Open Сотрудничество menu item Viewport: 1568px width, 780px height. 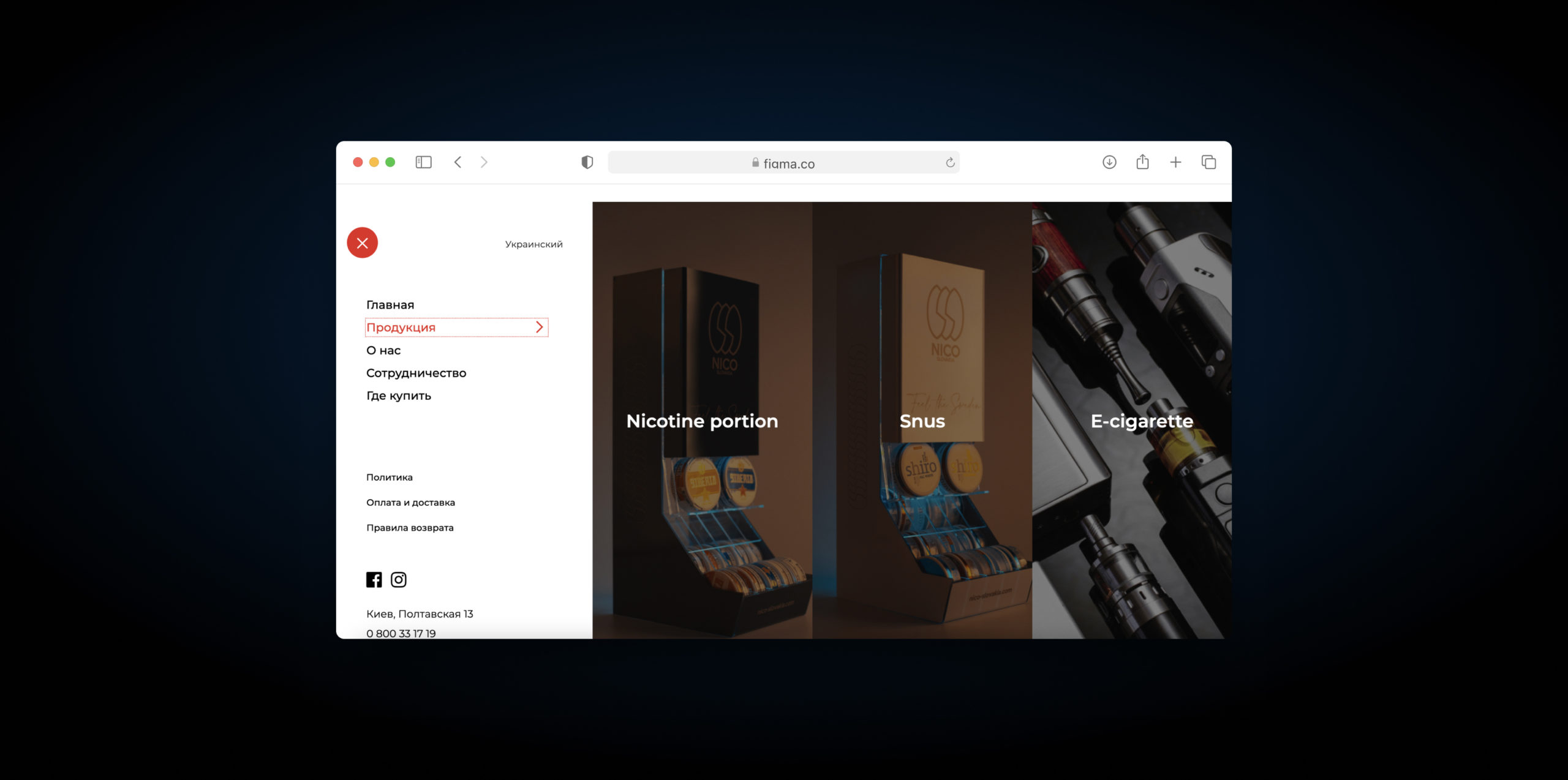pyautogui.click(x=416, y=373)
